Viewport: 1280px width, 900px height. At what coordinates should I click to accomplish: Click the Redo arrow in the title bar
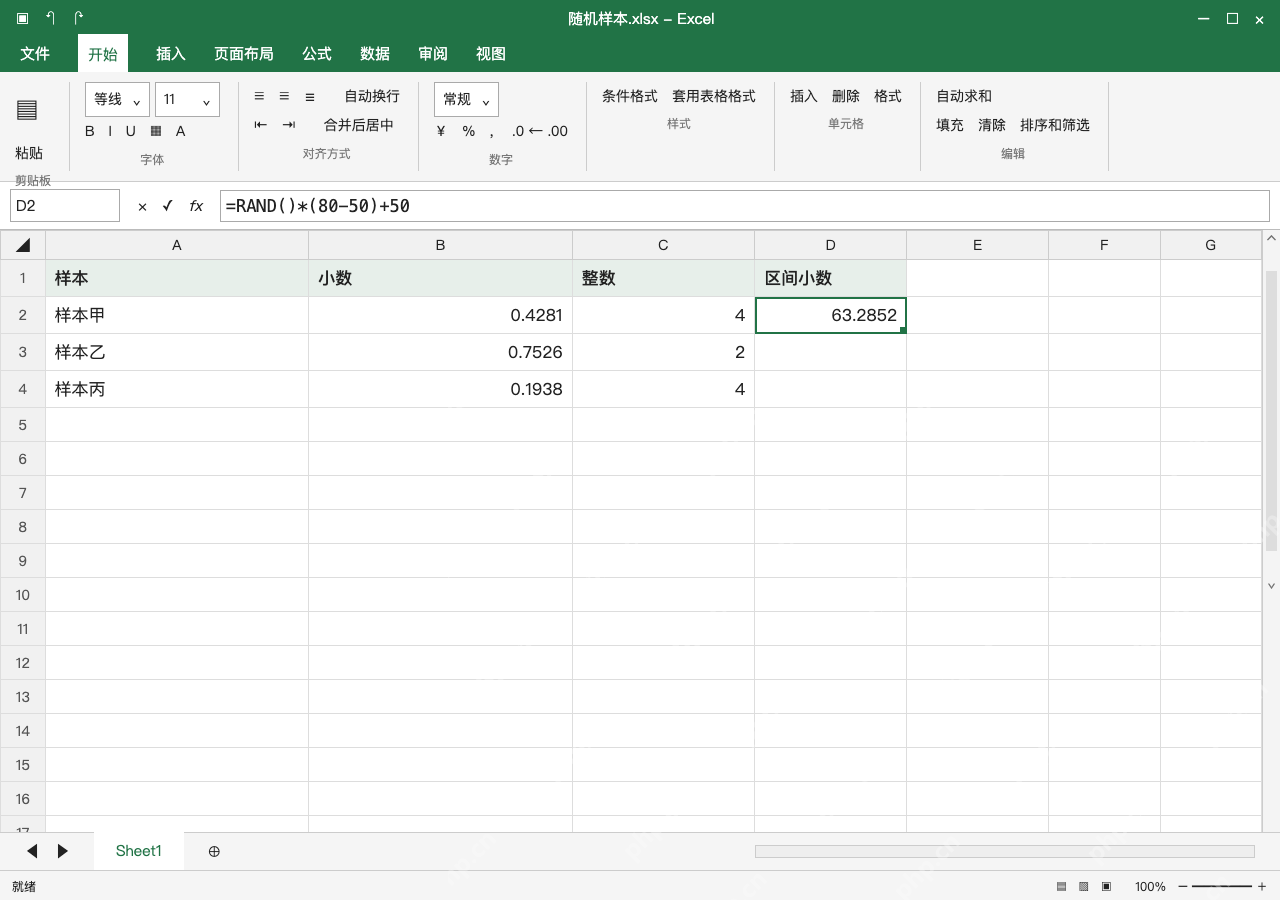pos(78,18)
